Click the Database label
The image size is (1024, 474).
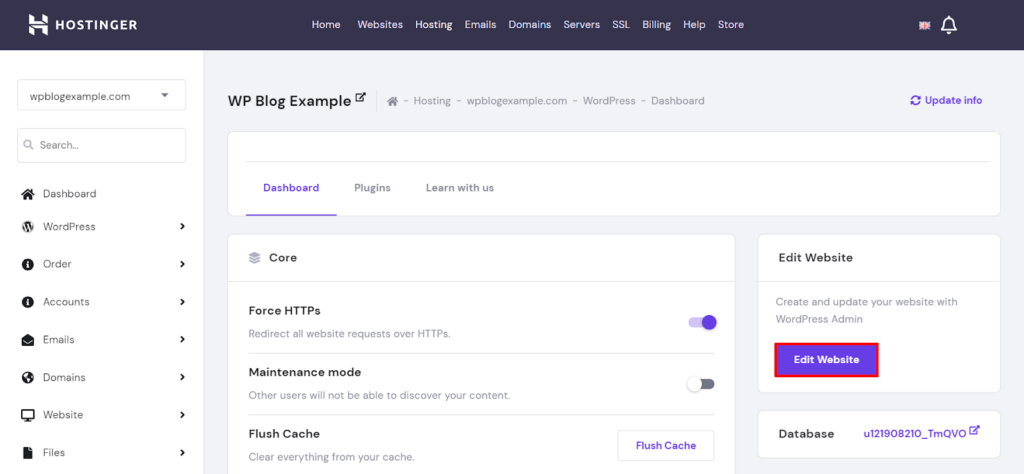point(806,434)
